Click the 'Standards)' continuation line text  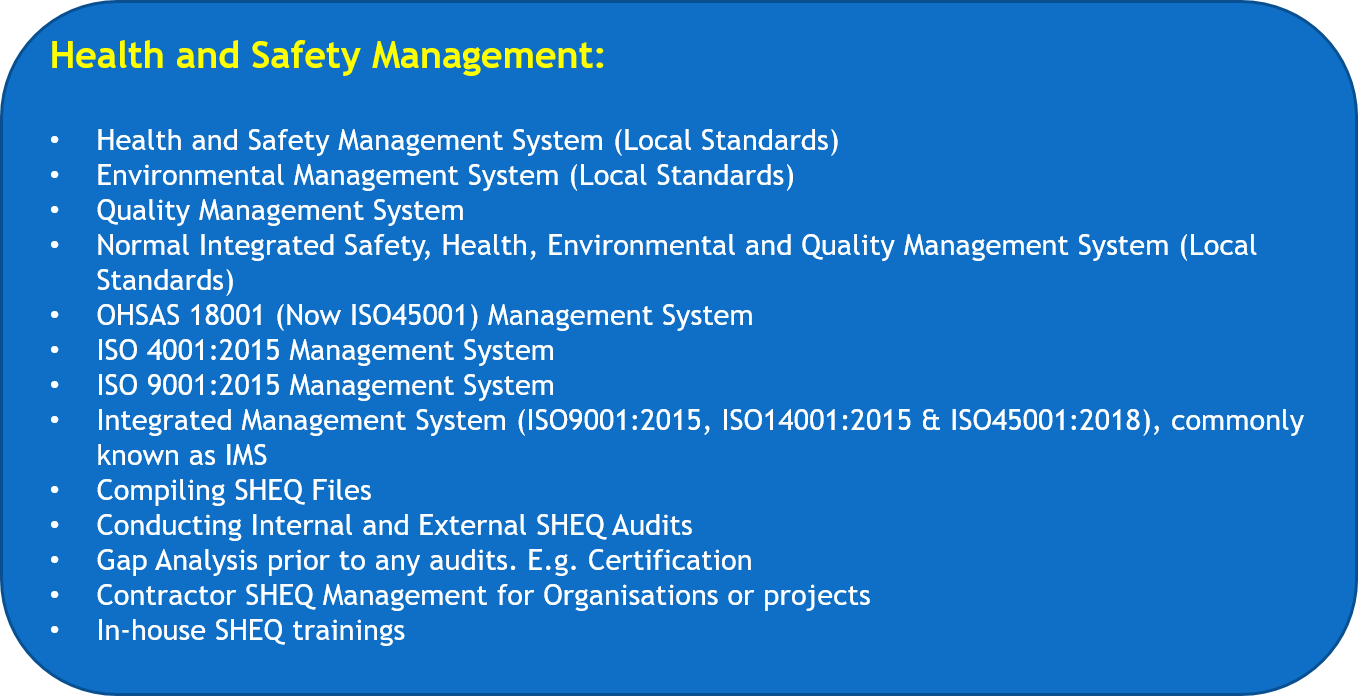coord(165,279)
